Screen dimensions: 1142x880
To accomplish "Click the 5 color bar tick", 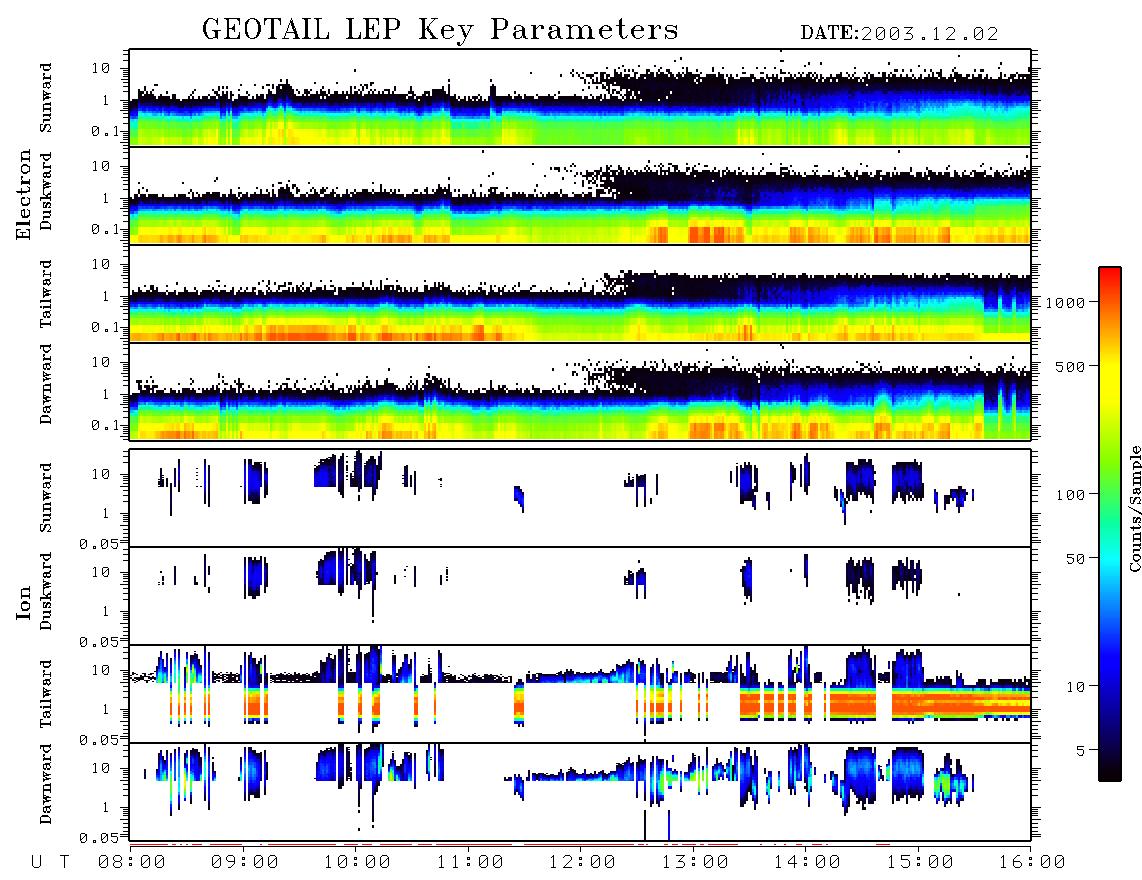I will (x=1081, y=751).
